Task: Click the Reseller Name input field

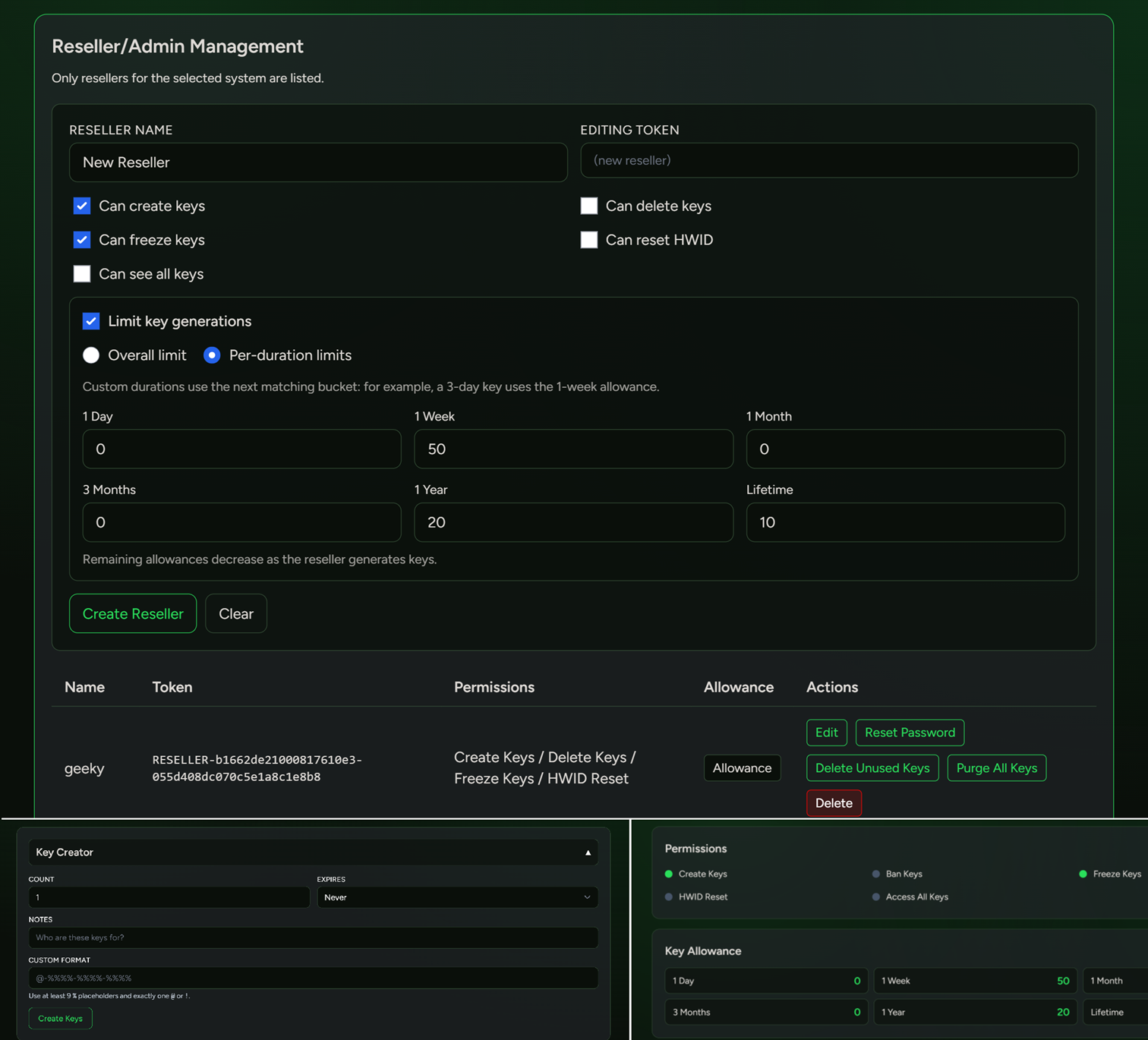Action: [x=318, y=162]
